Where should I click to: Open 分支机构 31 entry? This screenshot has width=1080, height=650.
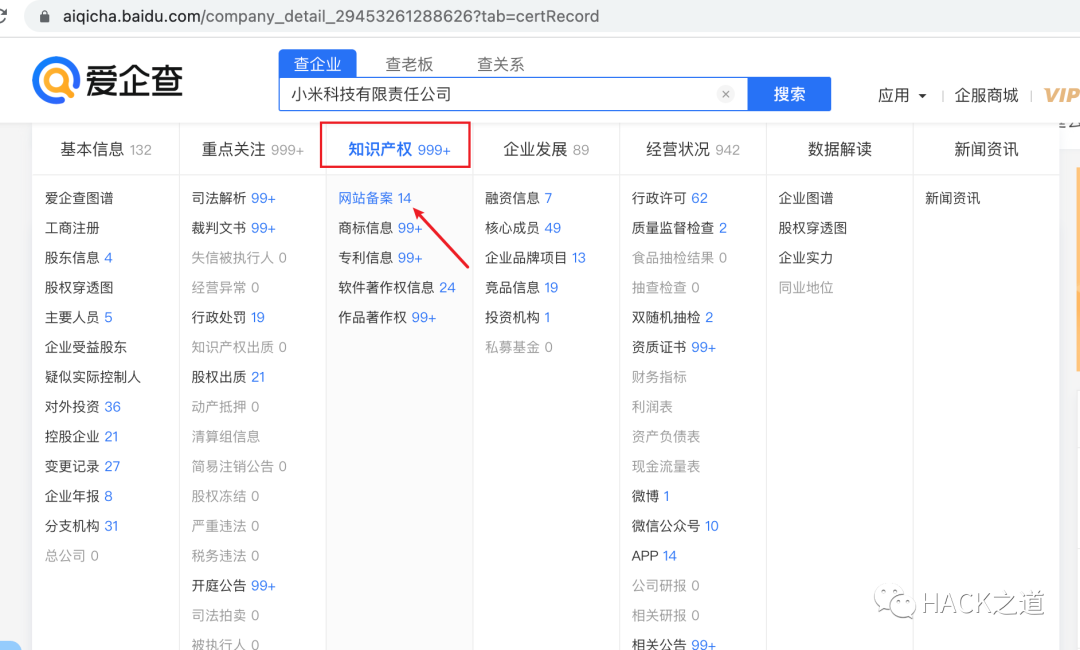point(81,526)
